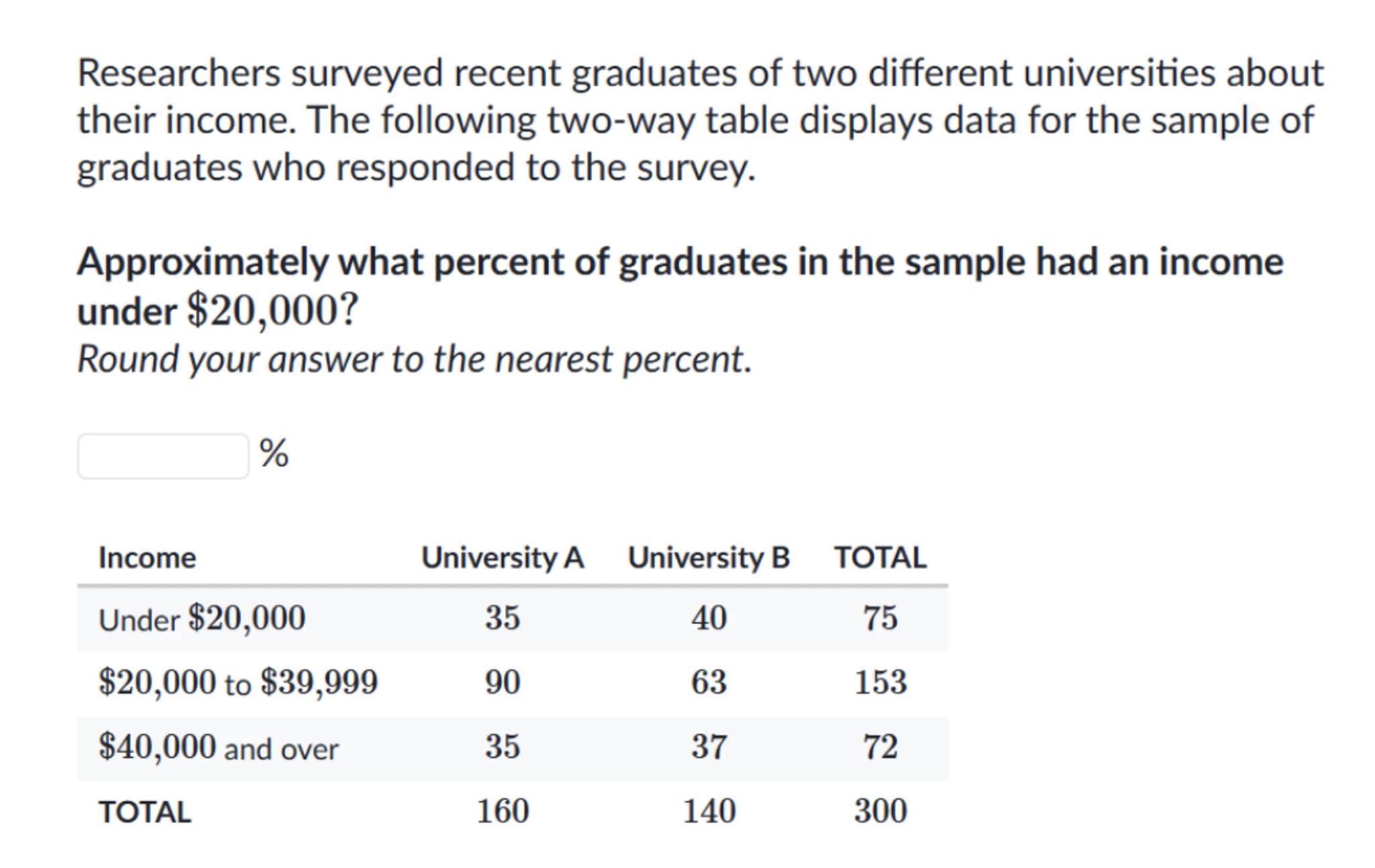1375x868 pixels.
Task: Select the $20,000 to $39,999 row label
Action: coord(238,683)
